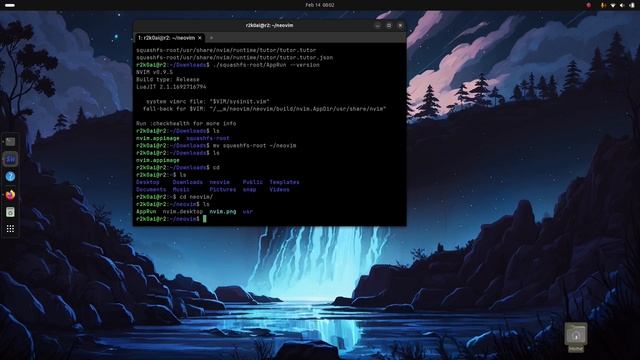Open the clock showing Feb 14
The image size is (640, 360).
pos(320,5)
